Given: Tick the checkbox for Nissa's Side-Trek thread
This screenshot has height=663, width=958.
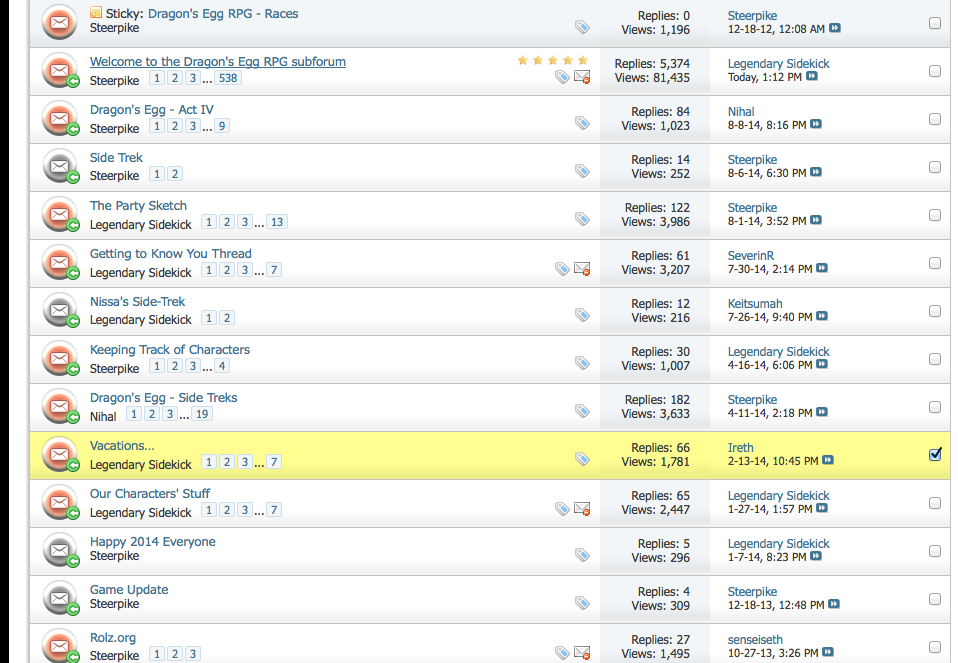Looking at the screenshot, I should point(935,311).
